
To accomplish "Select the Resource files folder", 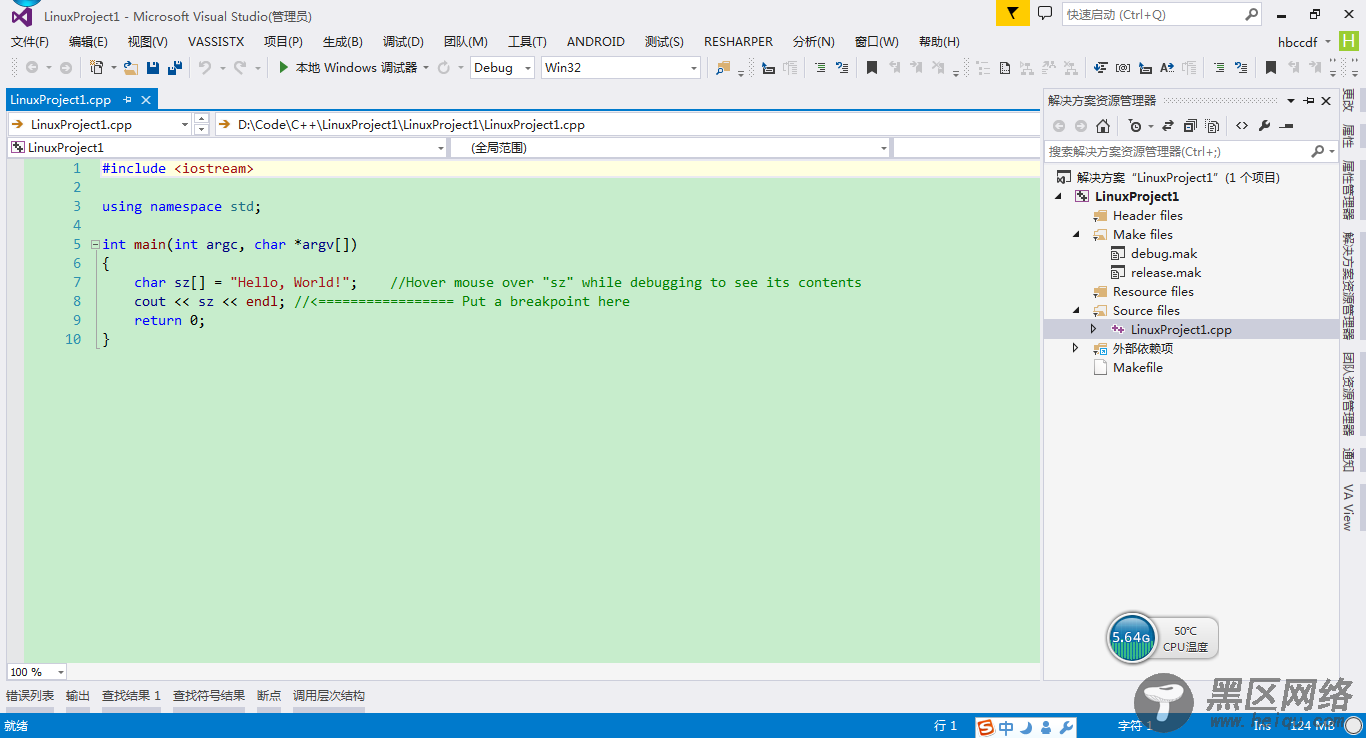I will click(1153, 291).
